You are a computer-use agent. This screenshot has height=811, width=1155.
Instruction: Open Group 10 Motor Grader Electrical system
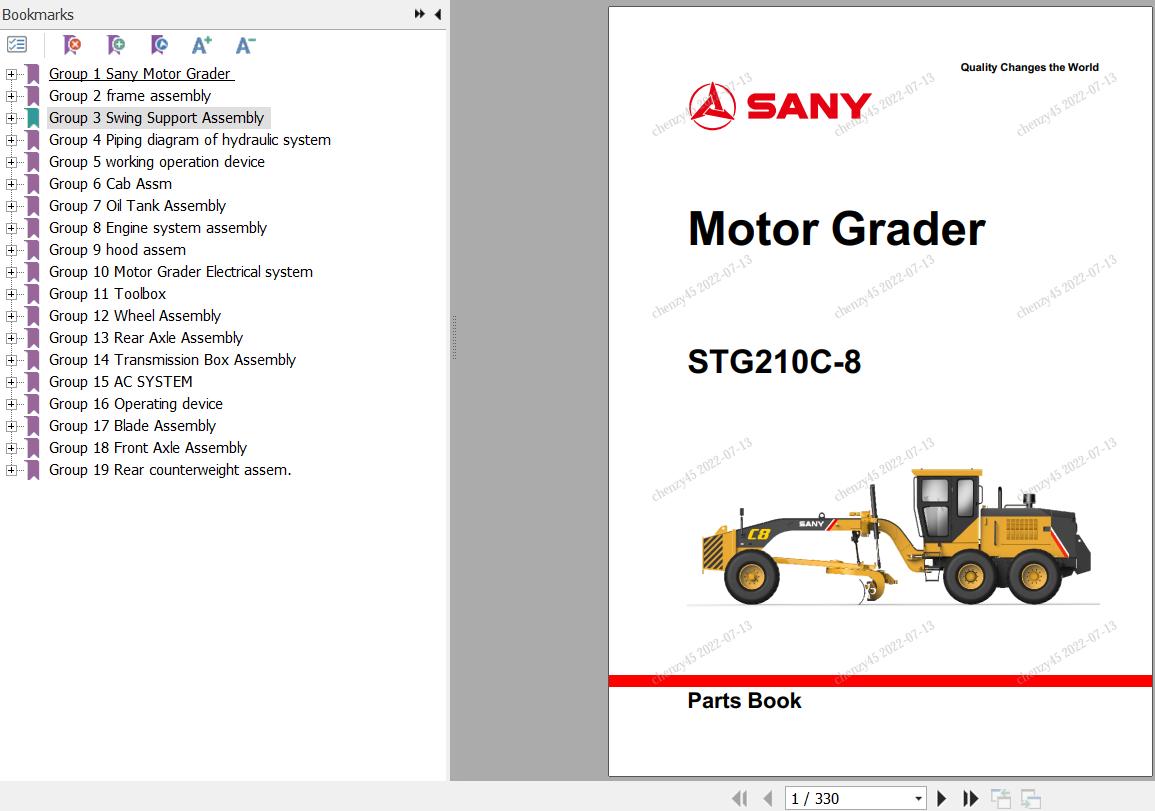tap(181, 272)
